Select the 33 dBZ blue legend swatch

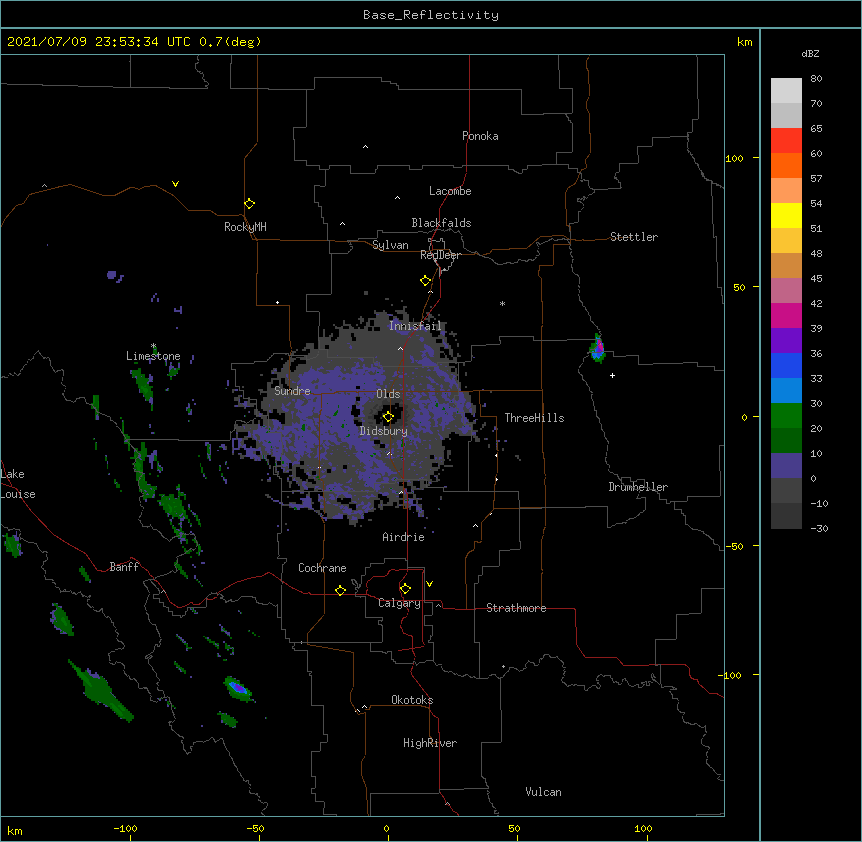(786, 390)
